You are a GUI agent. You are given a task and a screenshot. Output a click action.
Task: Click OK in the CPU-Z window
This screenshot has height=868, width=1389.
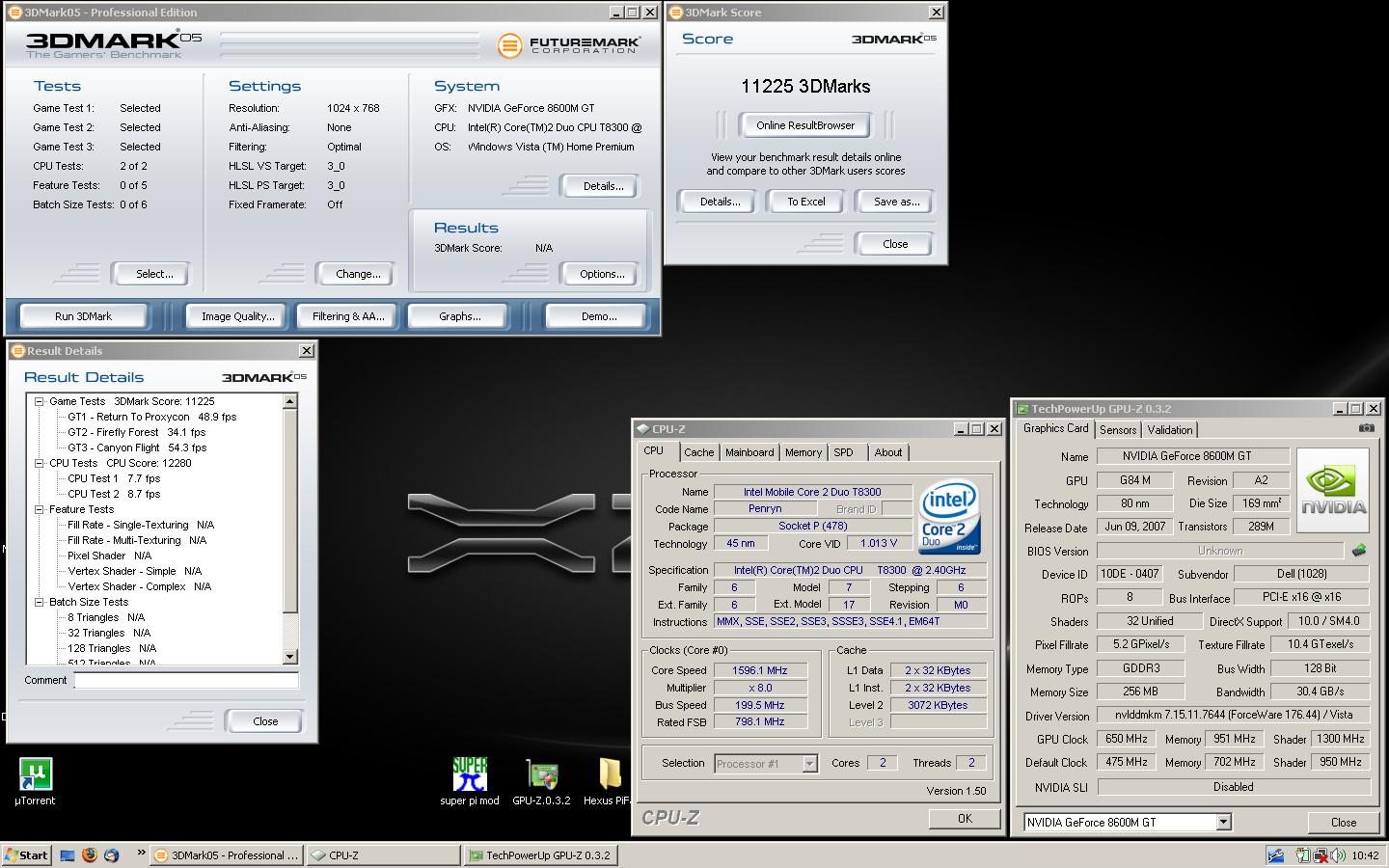965,818
